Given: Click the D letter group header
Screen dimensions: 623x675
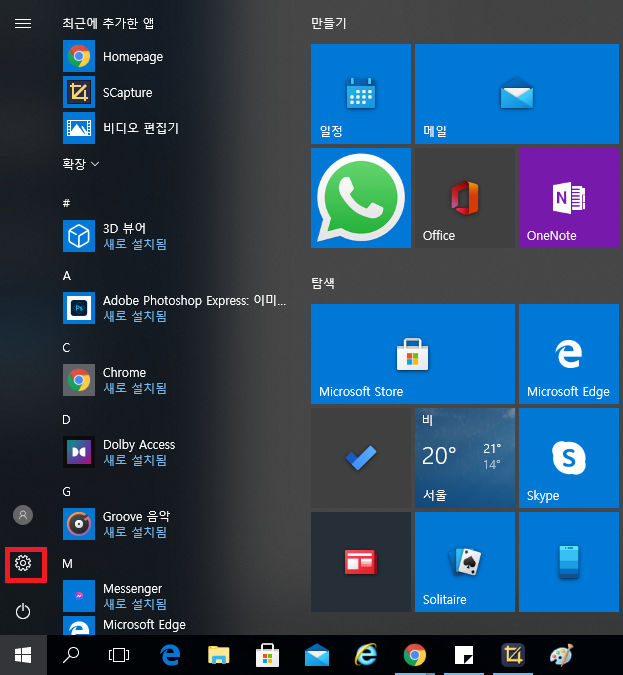Looking at the screenshot, I should click(66, 420).
